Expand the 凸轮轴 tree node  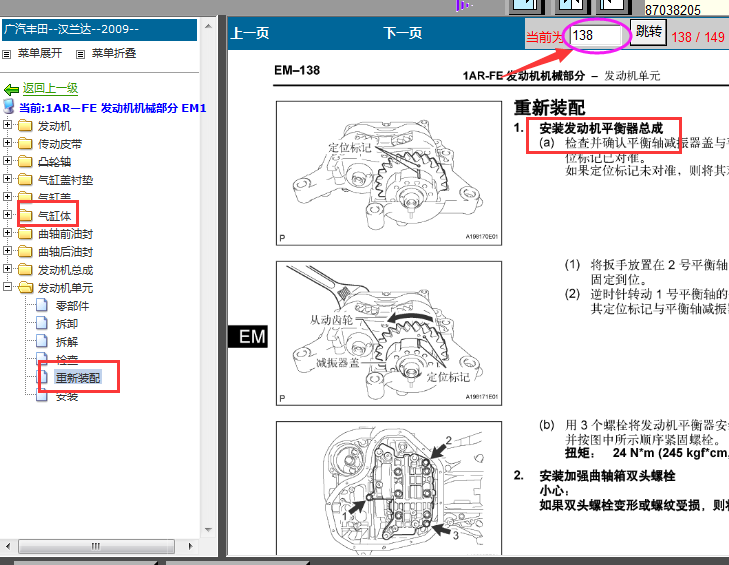(7, 161)
